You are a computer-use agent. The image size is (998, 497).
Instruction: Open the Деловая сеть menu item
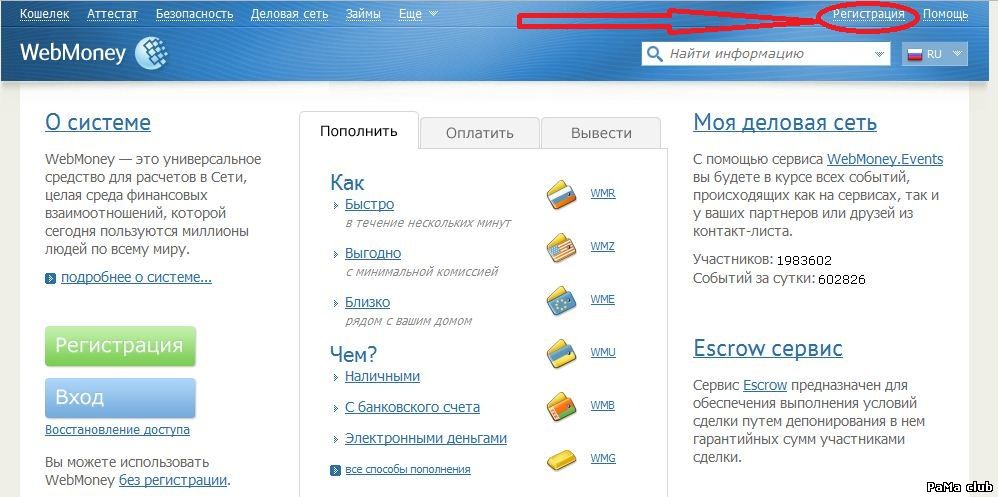pyautogui.click(x=290, y=13)
